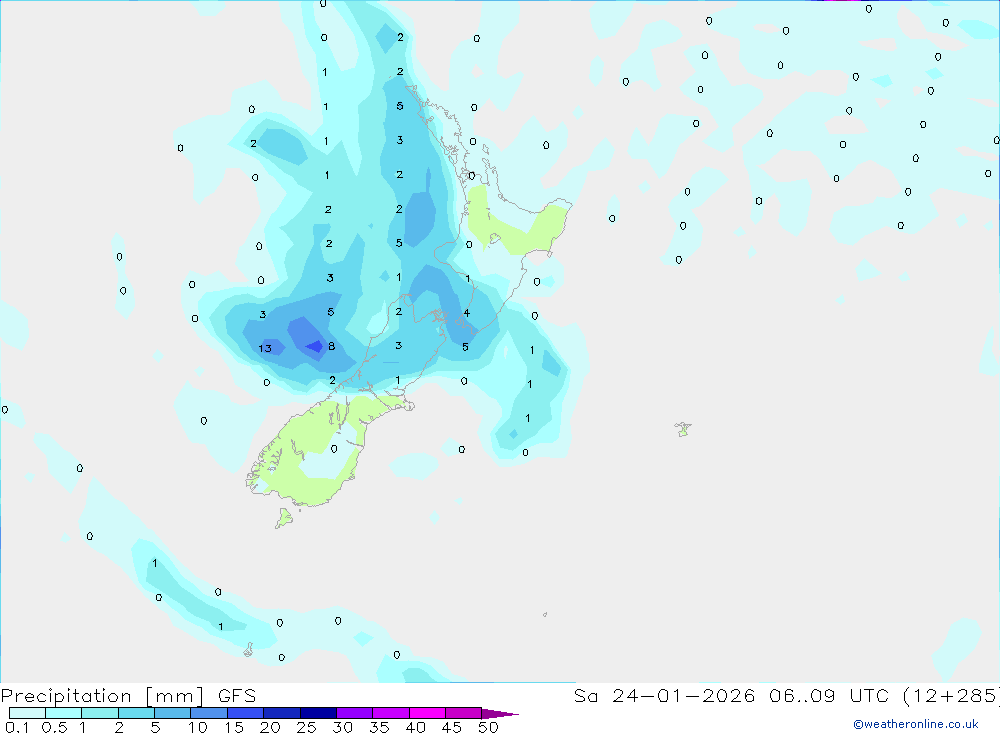Click the '25' legend scale label
The width and height of the screenshot is (1000, 733).
coord(306,727)
